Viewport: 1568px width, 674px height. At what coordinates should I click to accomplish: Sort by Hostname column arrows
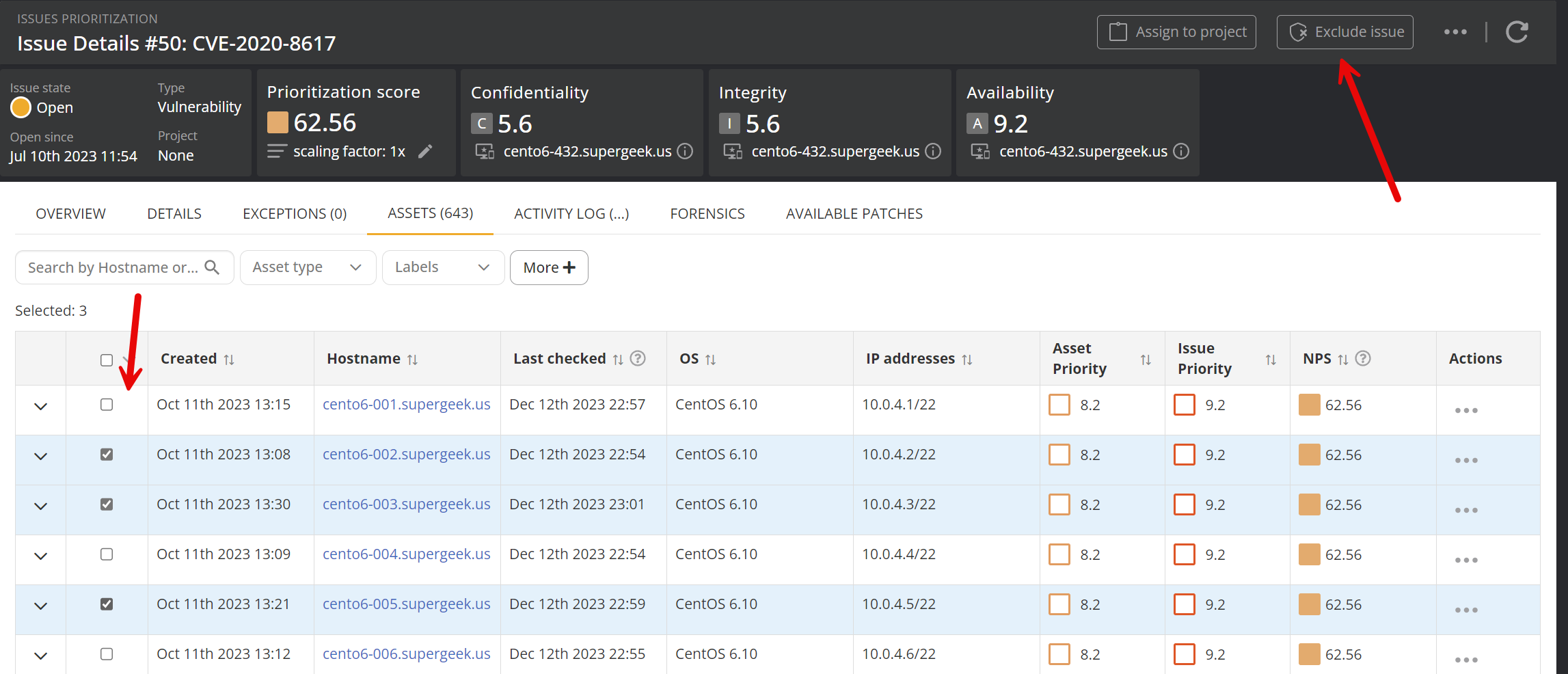click(412, 360)
